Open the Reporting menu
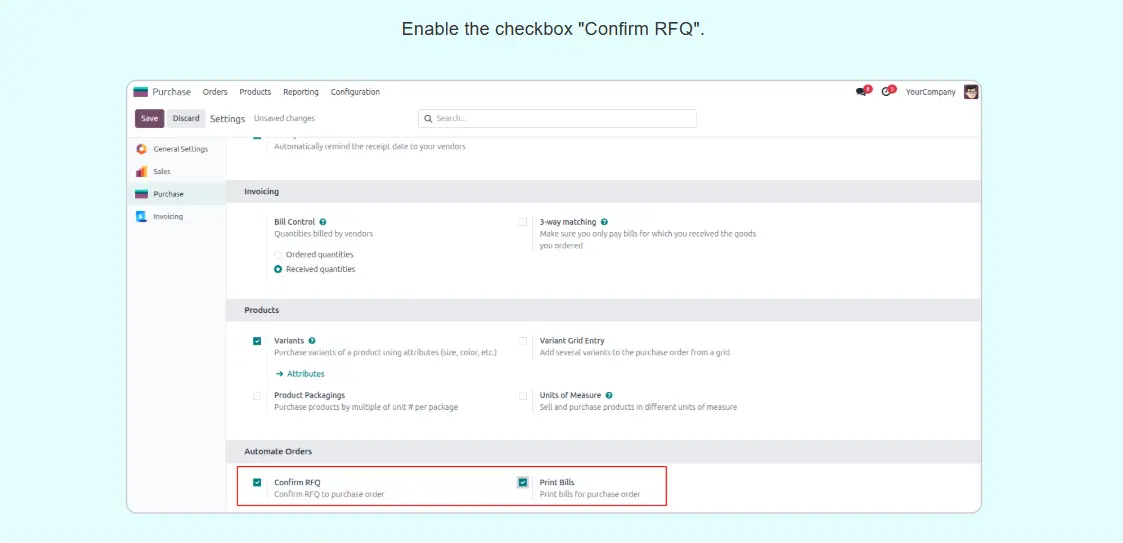The image size is (1123, 543). [x=300, y=92]
